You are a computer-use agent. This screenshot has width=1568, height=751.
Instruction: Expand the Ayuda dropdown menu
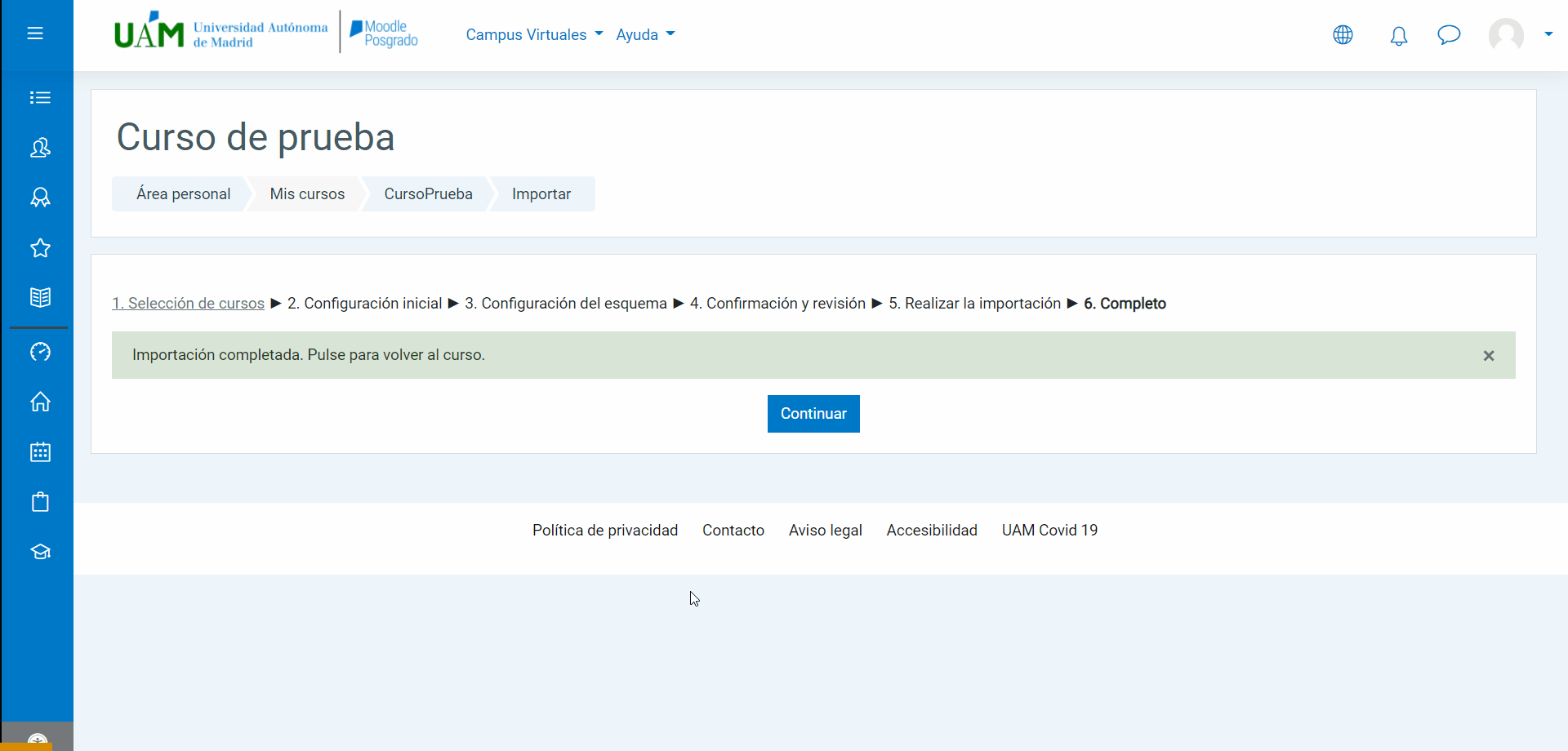pos(645,35)
